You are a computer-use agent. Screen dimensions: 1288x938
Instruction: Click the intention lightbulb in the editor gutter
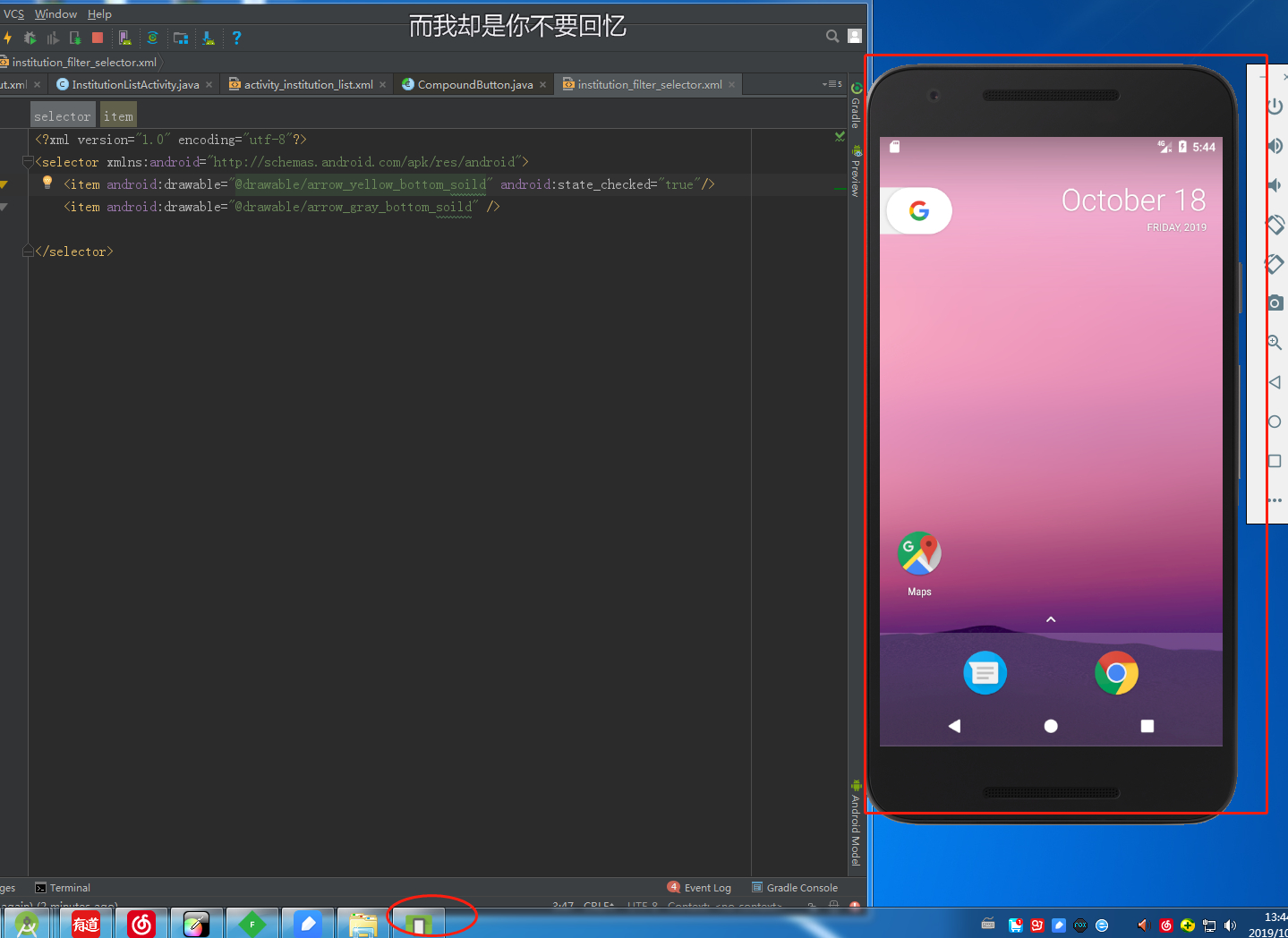click(47, 183)
